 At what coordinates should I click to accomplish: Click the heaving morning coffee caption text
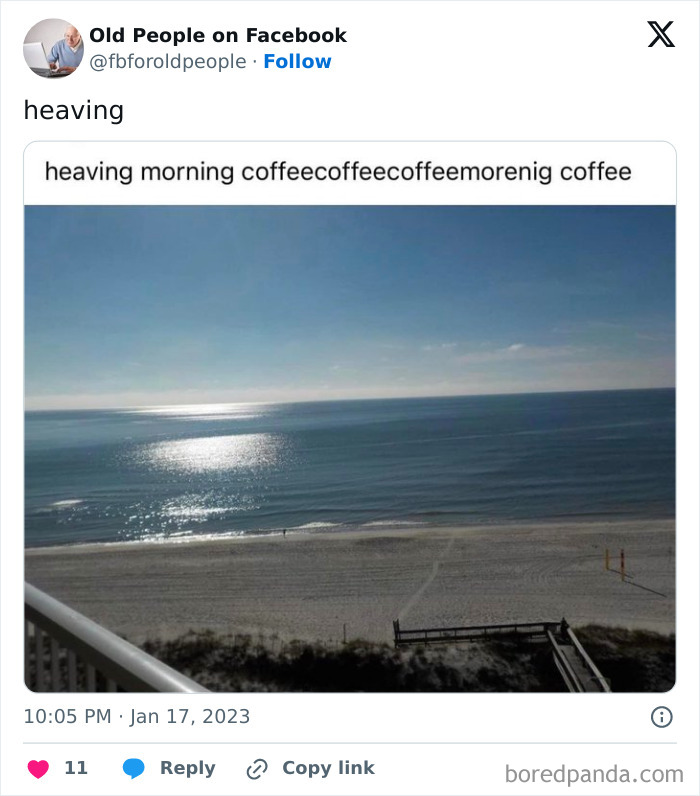338,172
